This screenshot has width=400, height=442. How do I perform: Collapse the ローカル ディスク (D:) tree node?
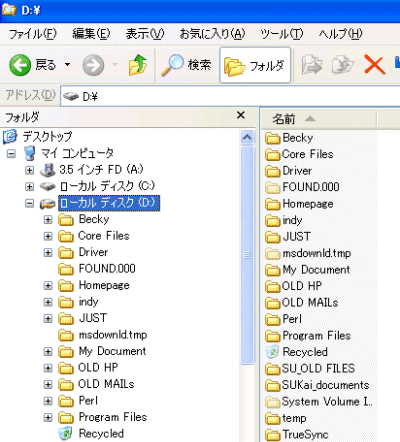(x=30, y=203)
